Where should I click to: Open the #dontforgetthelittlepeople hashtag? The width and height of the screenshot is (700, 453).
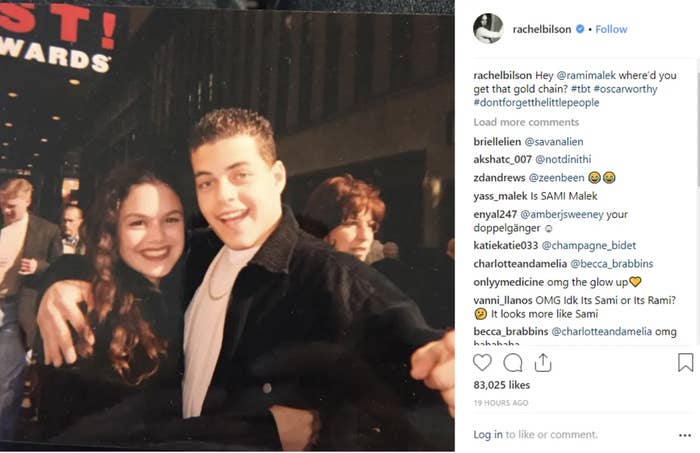[536, 102]
